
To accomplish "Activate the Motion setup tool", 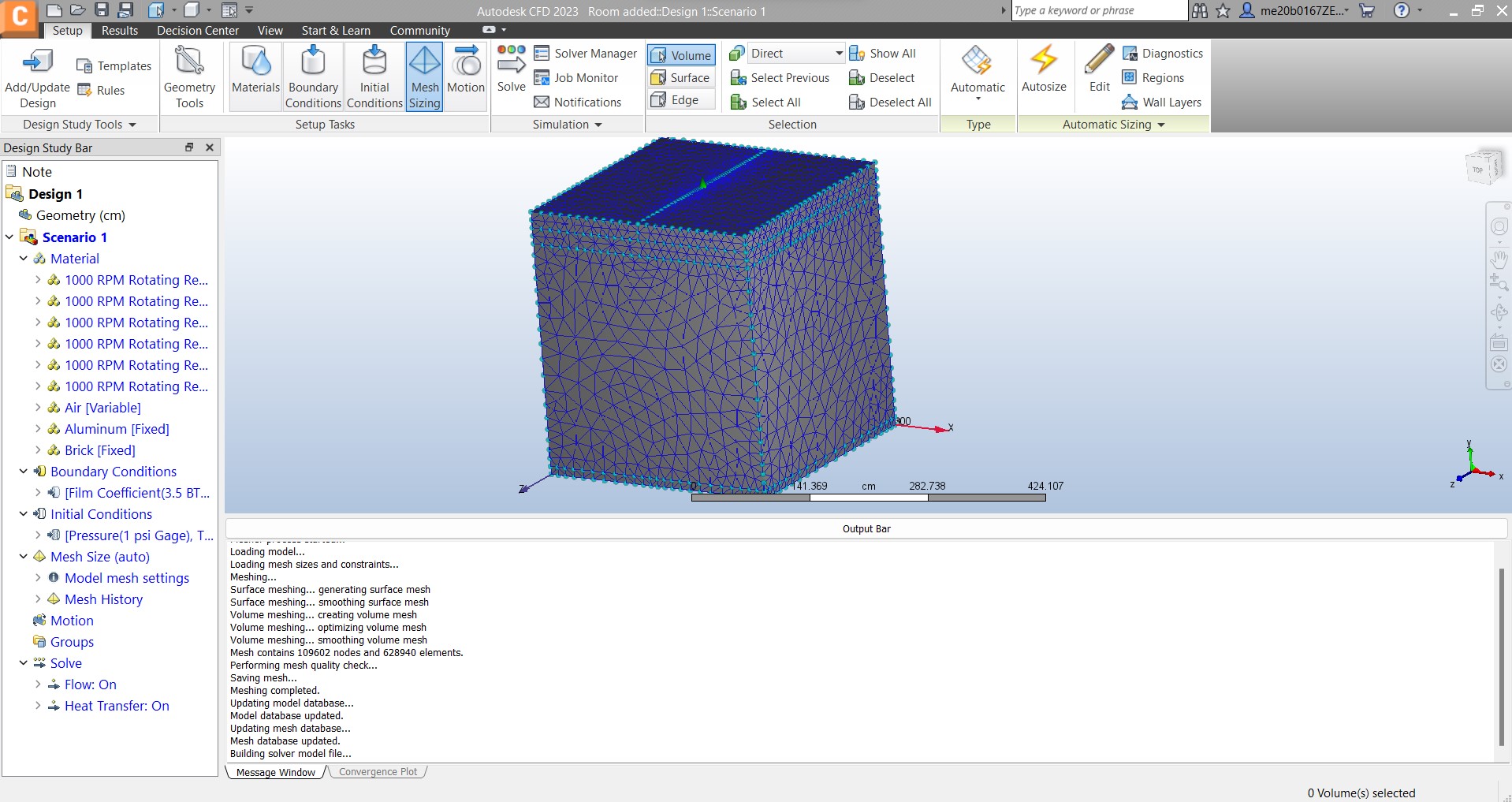I will (465, 75).
